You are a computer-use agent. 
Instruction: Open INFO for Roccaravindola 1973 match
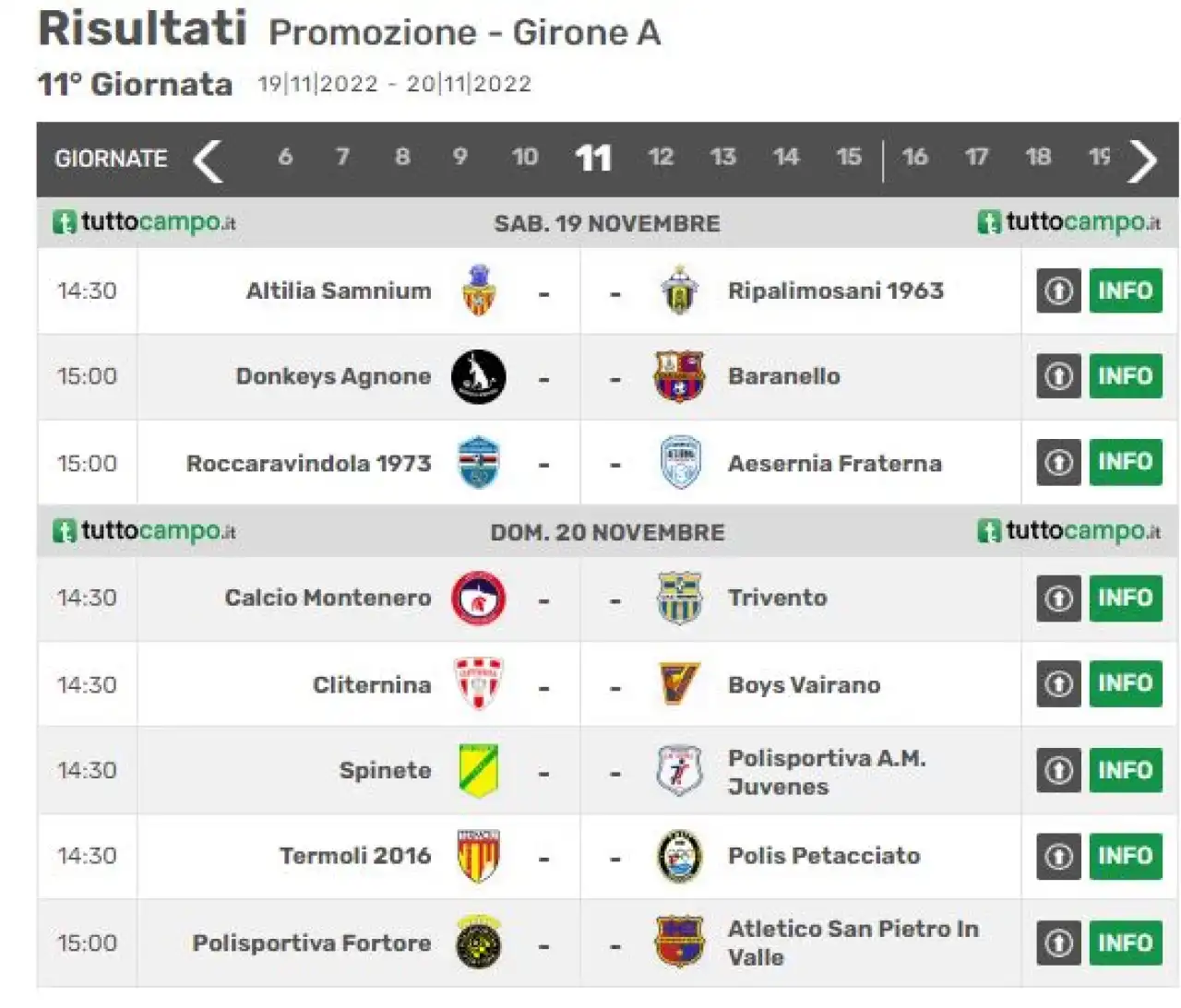[x=1126, y=462]
